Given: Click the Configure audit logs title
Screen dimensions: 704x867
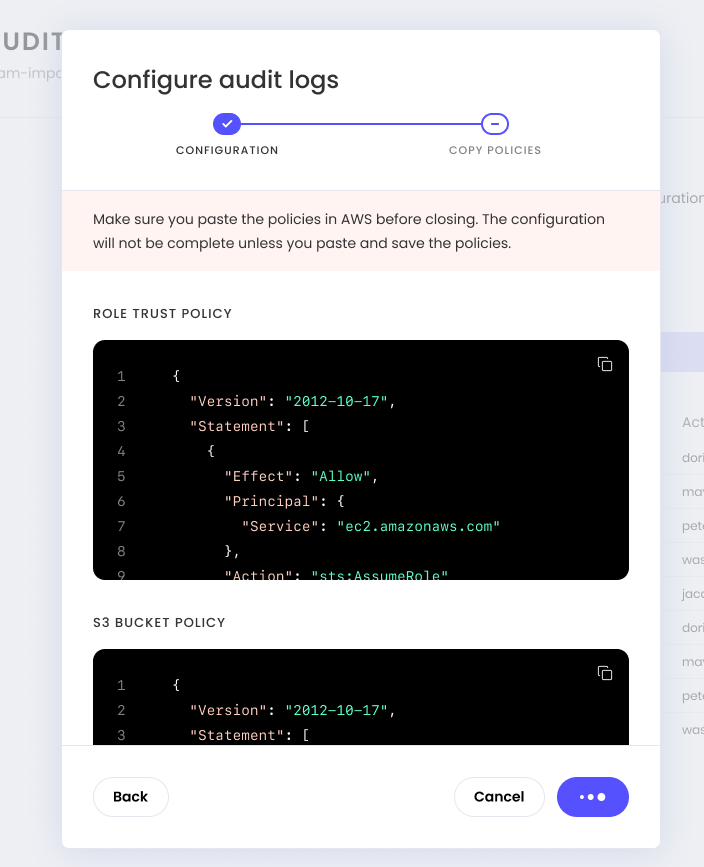Looking at the screenshot, I should (x=216, y=80).
